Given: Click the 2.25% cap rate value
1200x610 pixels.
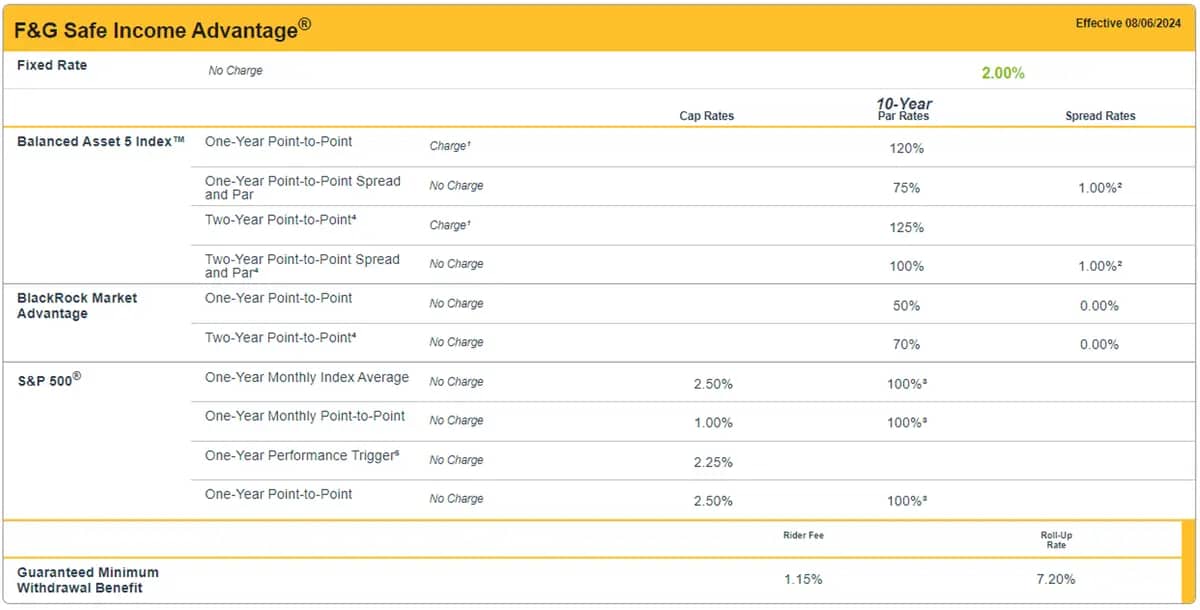Looking at the screenshot, I should coord(713,462).
